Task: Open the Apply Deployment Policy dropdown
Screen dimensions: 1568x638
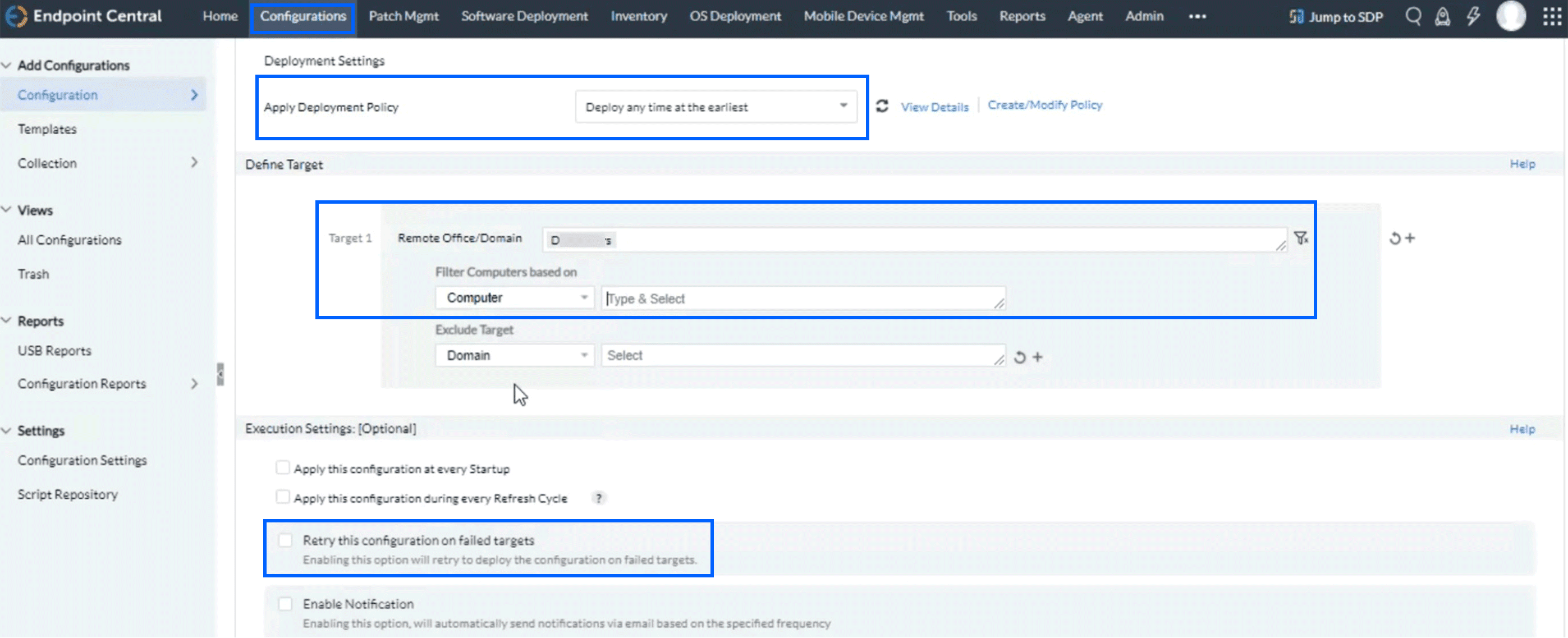Action: (716, 107)
